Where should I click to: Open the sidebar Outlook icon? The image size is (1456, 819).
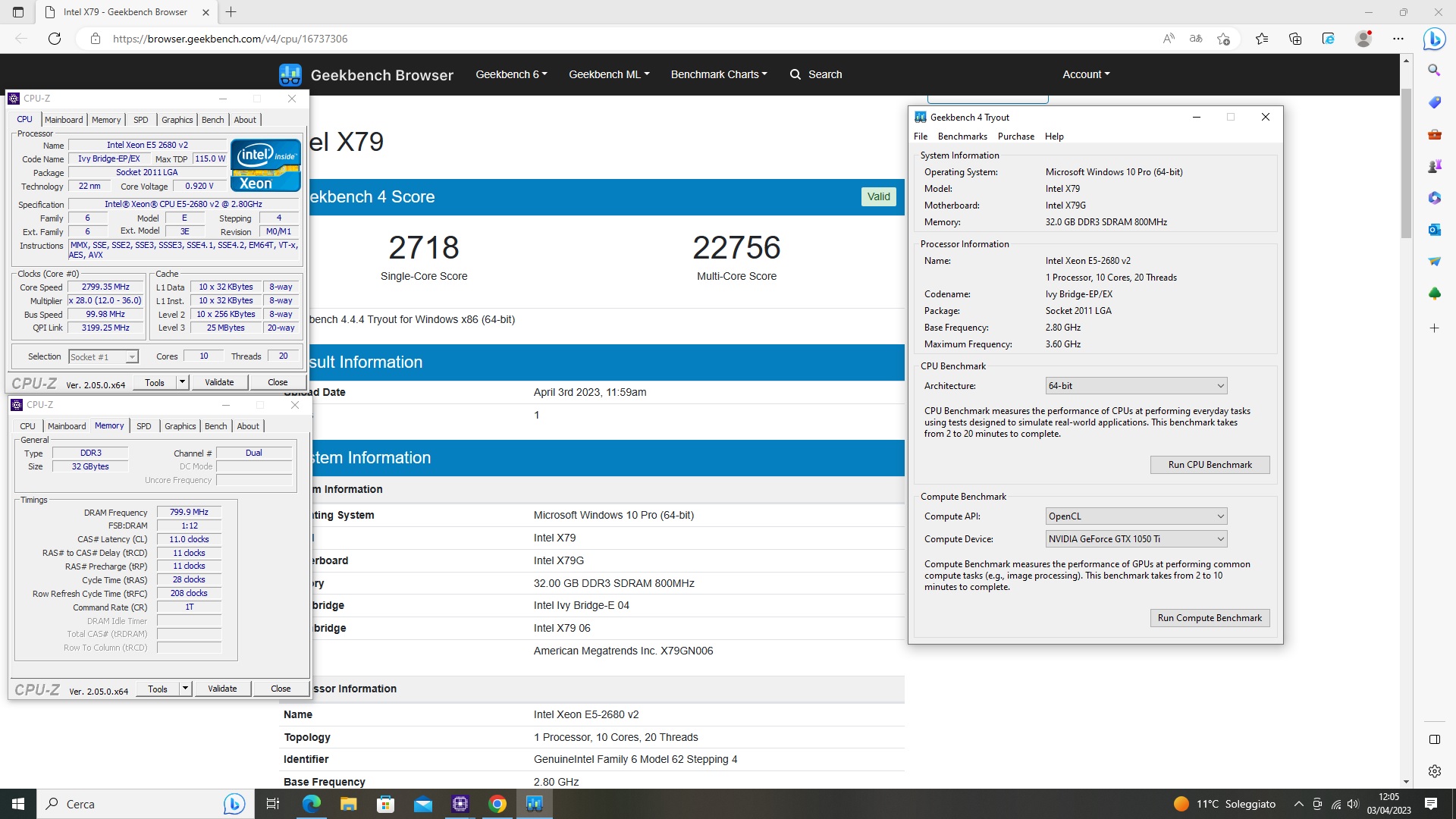tap(1434, 230)
